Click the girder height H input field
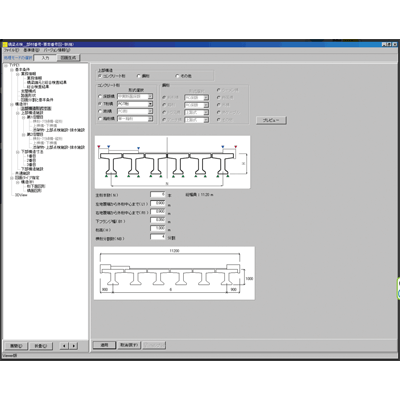Viewport: 400px width, 400px height. (158, 228)
